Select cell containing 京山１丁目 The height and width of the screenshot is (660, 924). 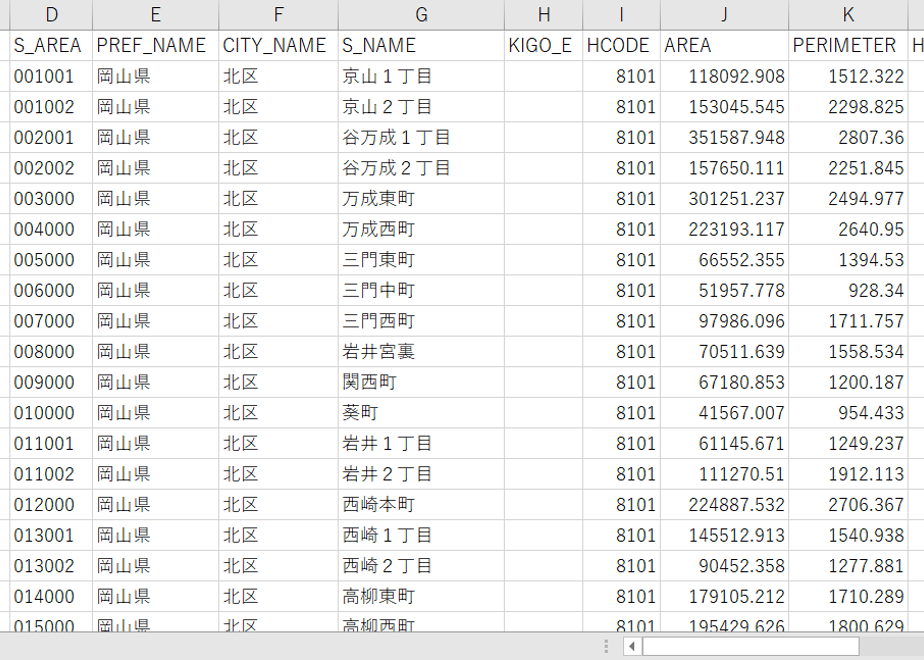pyautogui.click(x=421, y=76)
